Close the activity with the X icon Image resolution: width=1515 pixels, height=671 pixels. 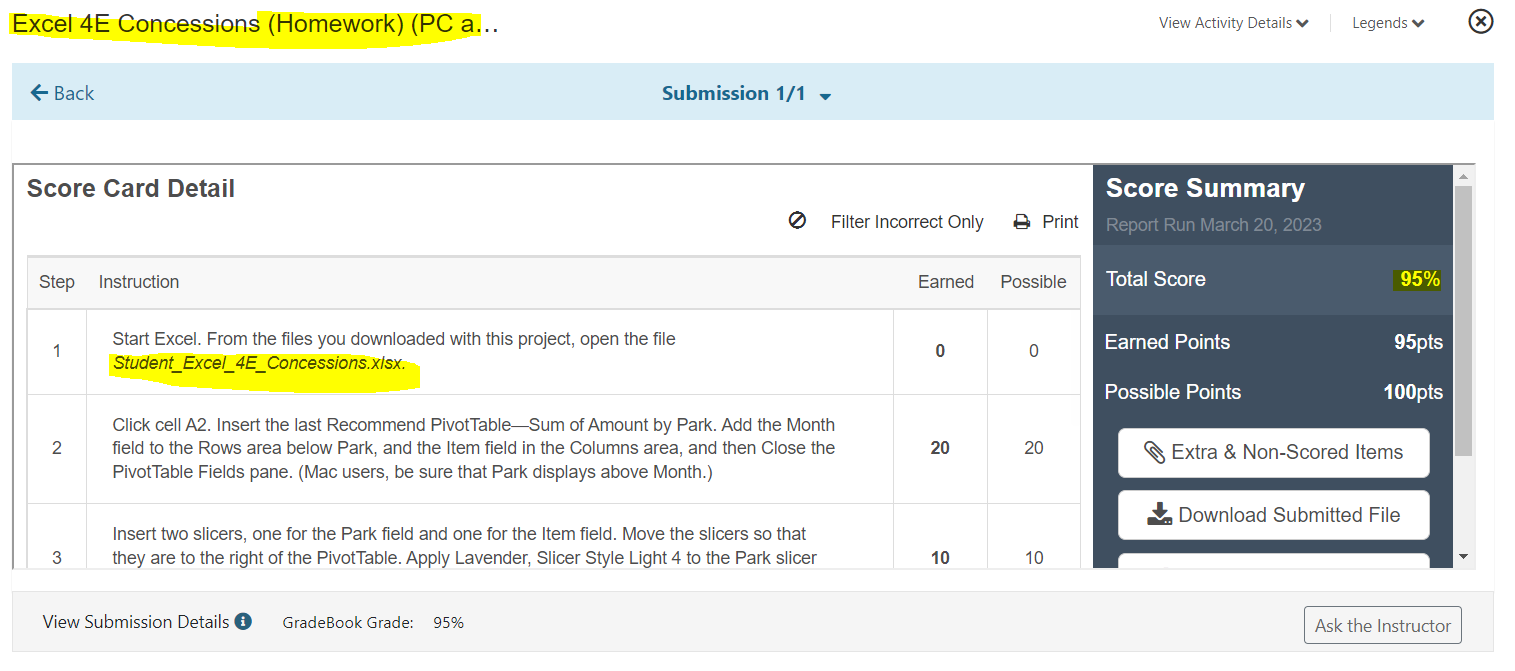pos(1480,21)
